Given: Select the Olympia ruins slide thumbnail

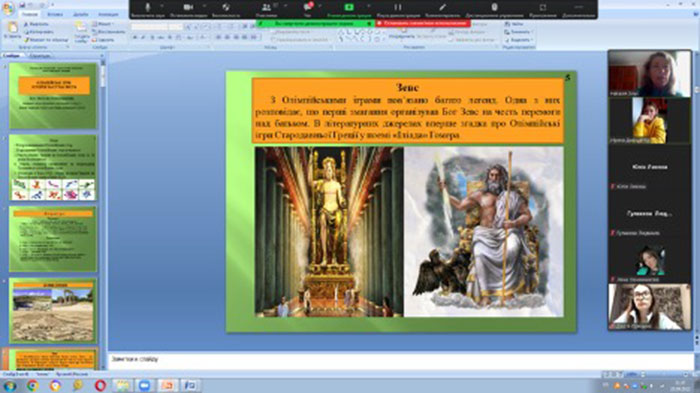Looking at the screenshot, I should pyautogui.click(x=53, y=311).
